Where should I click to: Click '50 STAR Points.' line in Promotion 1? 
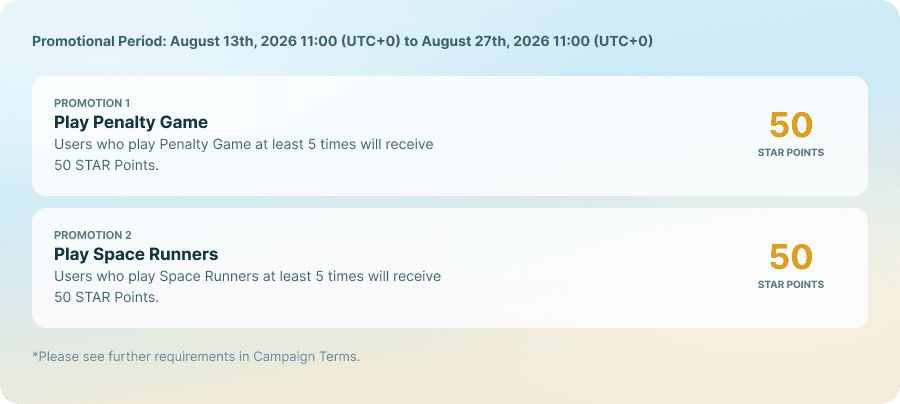tap(106, 166)
